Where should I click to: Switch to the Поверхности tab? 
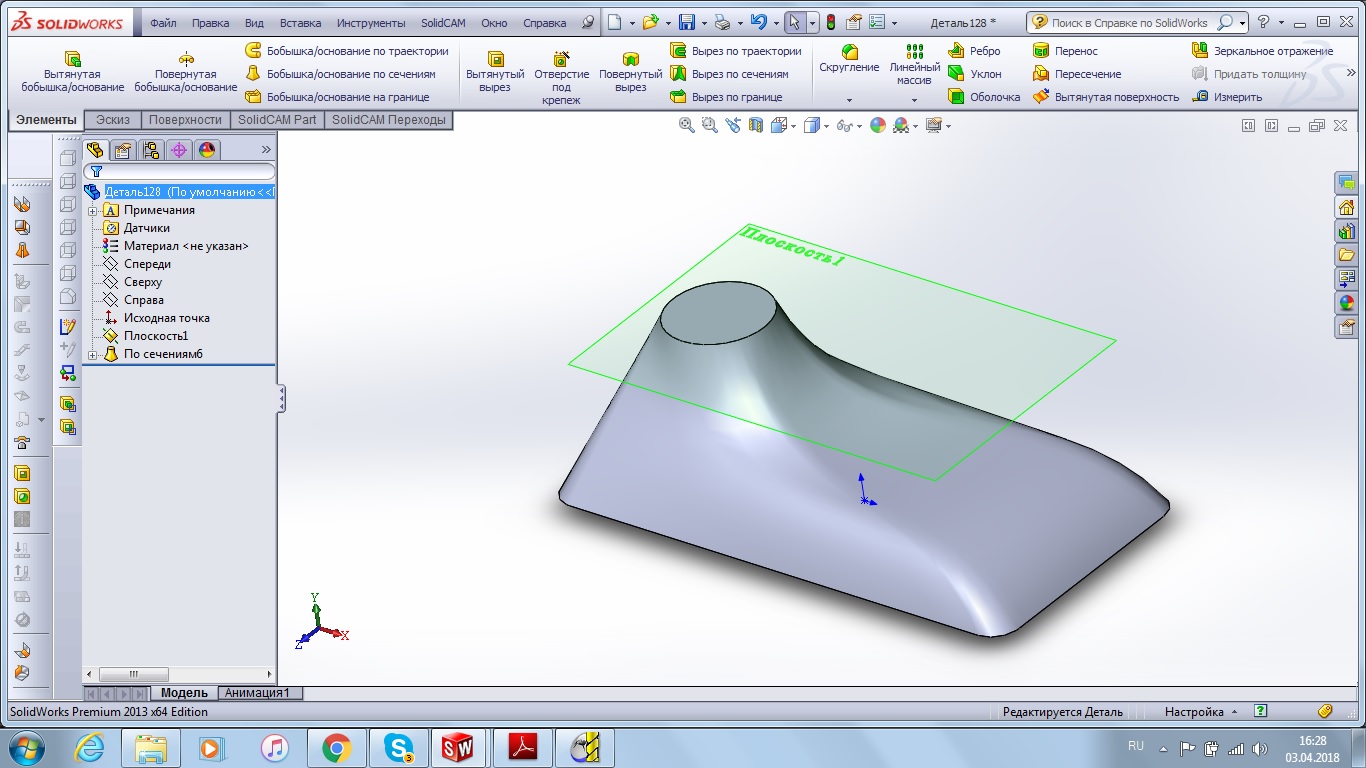click(185, 120)
